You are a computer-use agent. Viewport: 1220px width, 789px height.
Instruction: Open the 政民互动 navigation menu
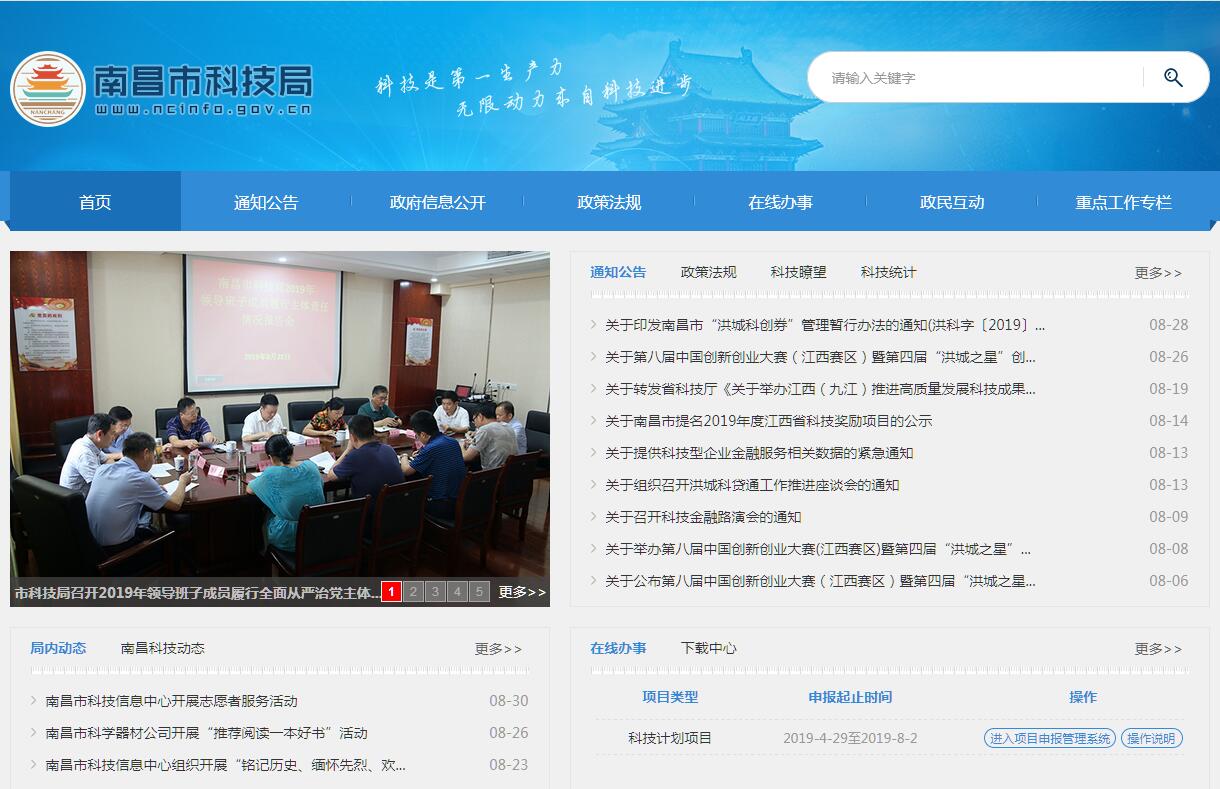coord(952,202)
